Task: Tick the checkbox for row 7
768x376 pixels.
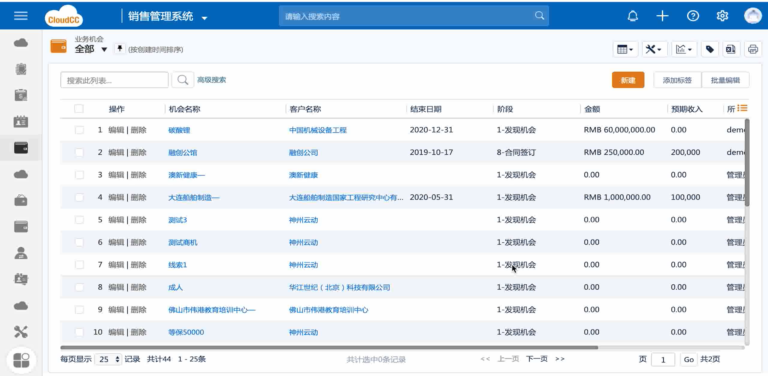Action: pyautogui.click(x=79, y=264)
